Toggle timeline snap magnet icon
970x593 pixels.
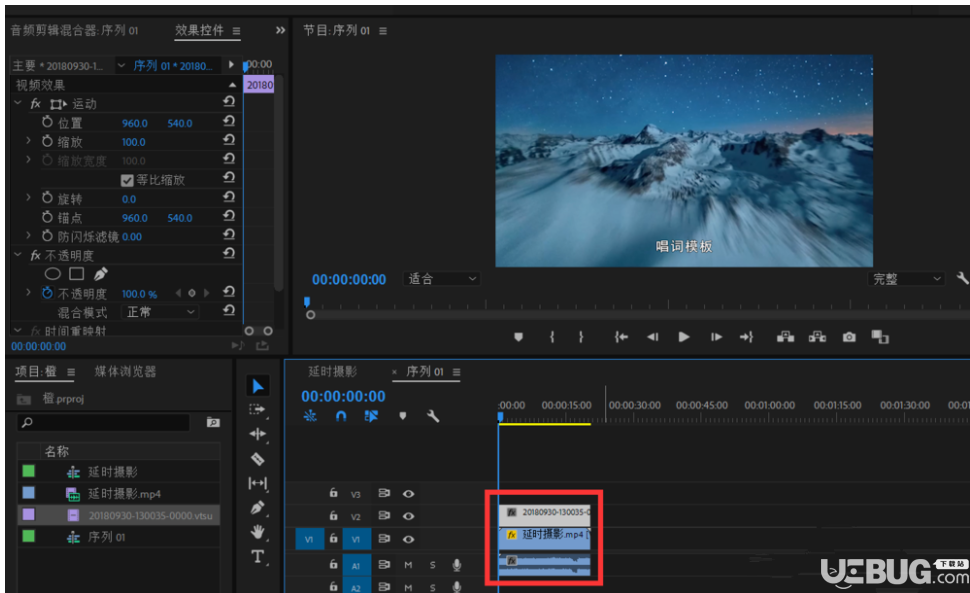coord(341,416)
